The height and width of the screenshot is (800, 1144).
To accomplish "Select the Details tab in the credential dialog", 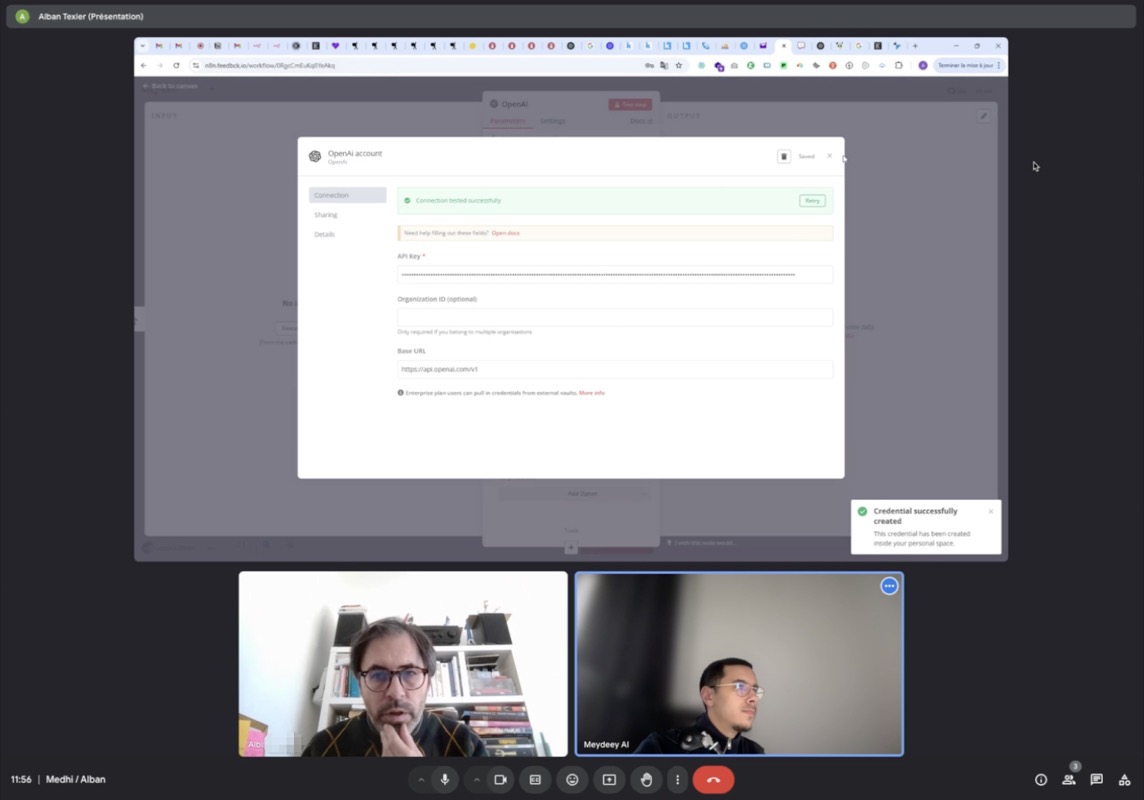I will [x=324, y=234].
